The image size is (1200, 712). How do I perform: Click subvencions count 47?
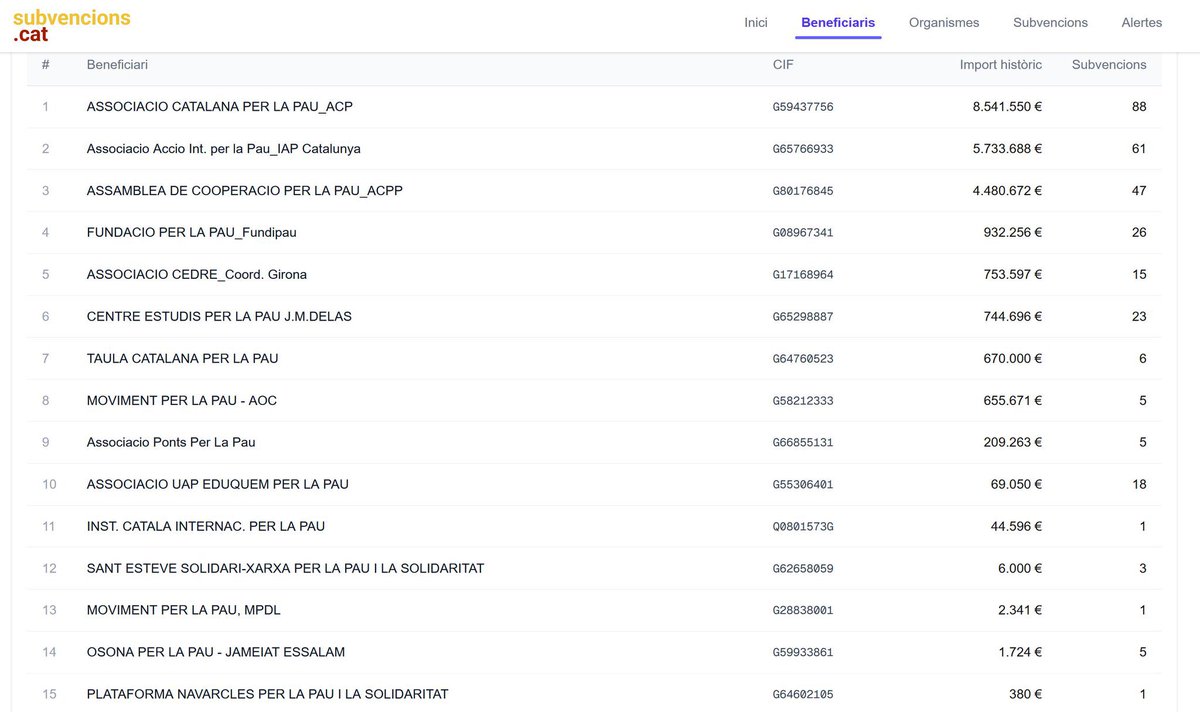1139,190
